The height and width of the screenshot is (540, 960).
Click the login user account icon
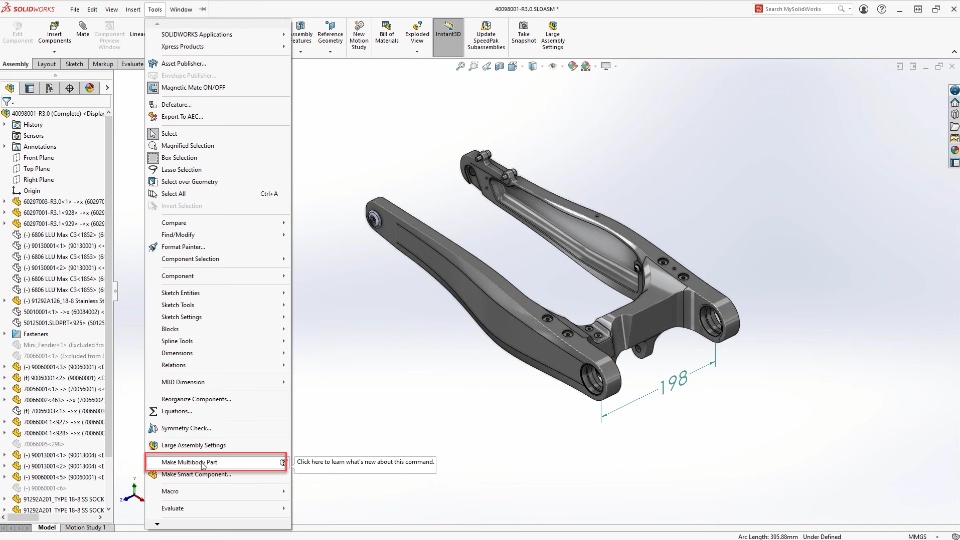[x=863, y=9]
